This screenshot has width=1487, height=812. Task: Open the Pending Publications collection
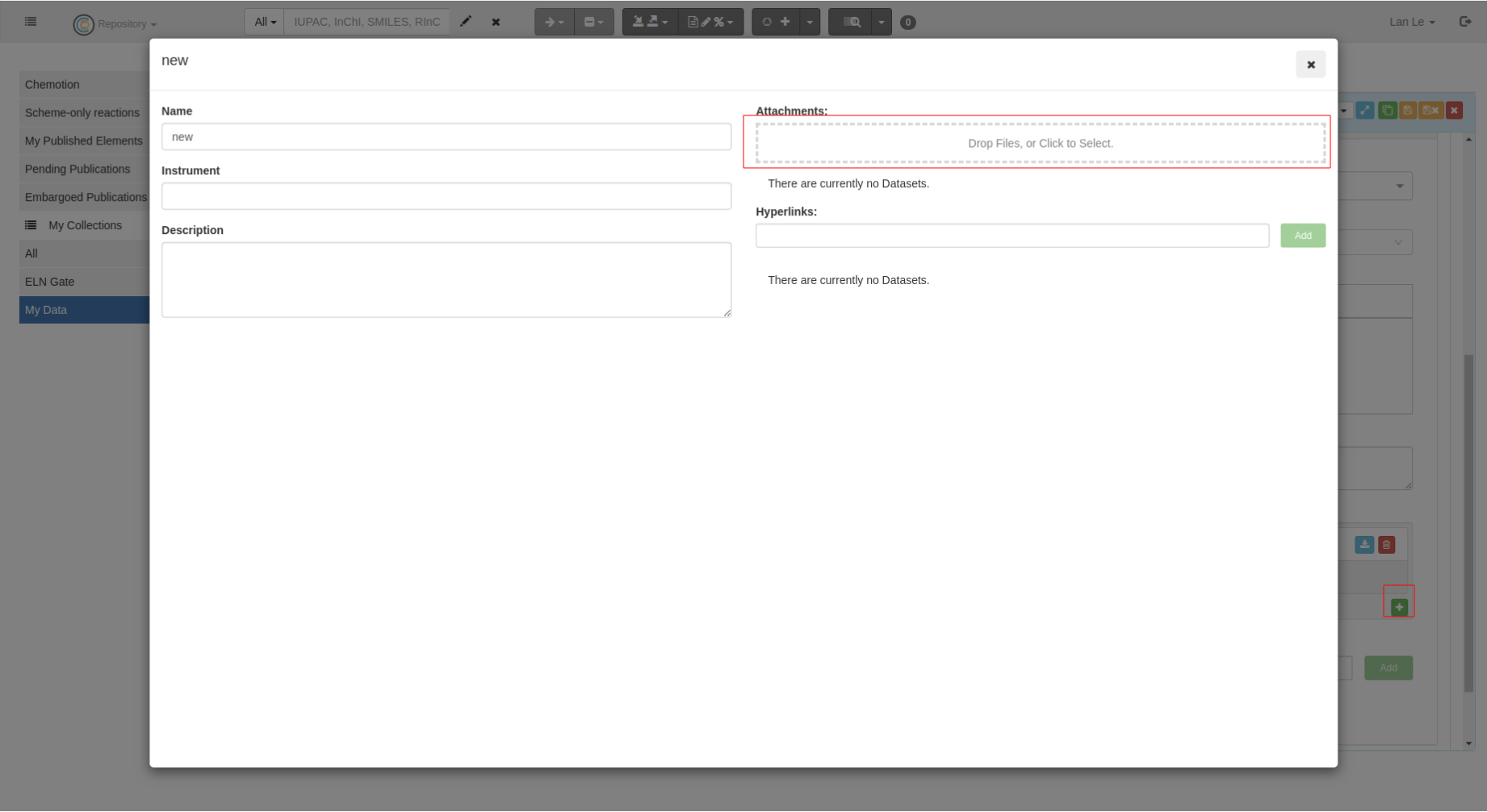77,169
